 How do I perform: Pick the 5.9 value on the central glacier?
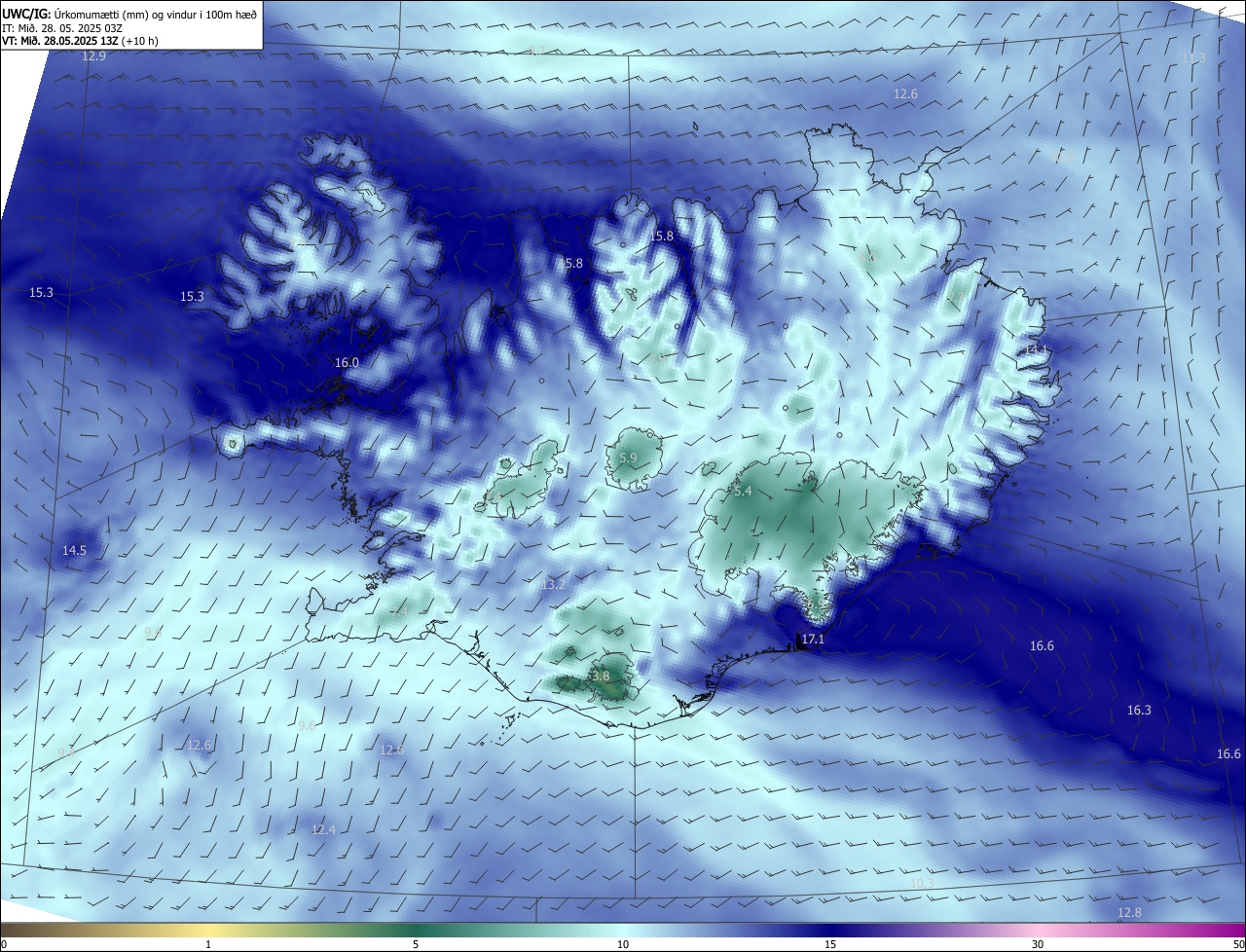pos(628,458)
